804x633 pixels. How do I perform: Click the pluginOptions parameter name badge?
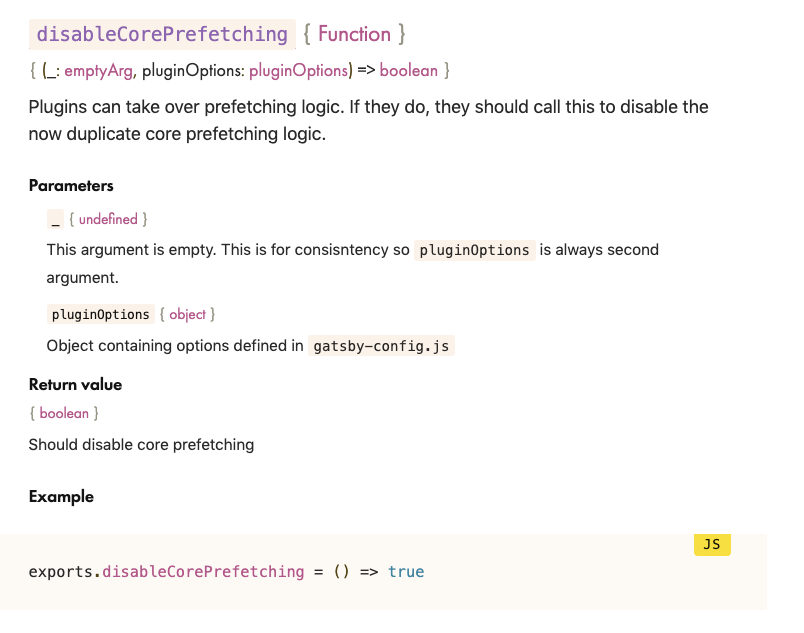(x=100, y=314)
